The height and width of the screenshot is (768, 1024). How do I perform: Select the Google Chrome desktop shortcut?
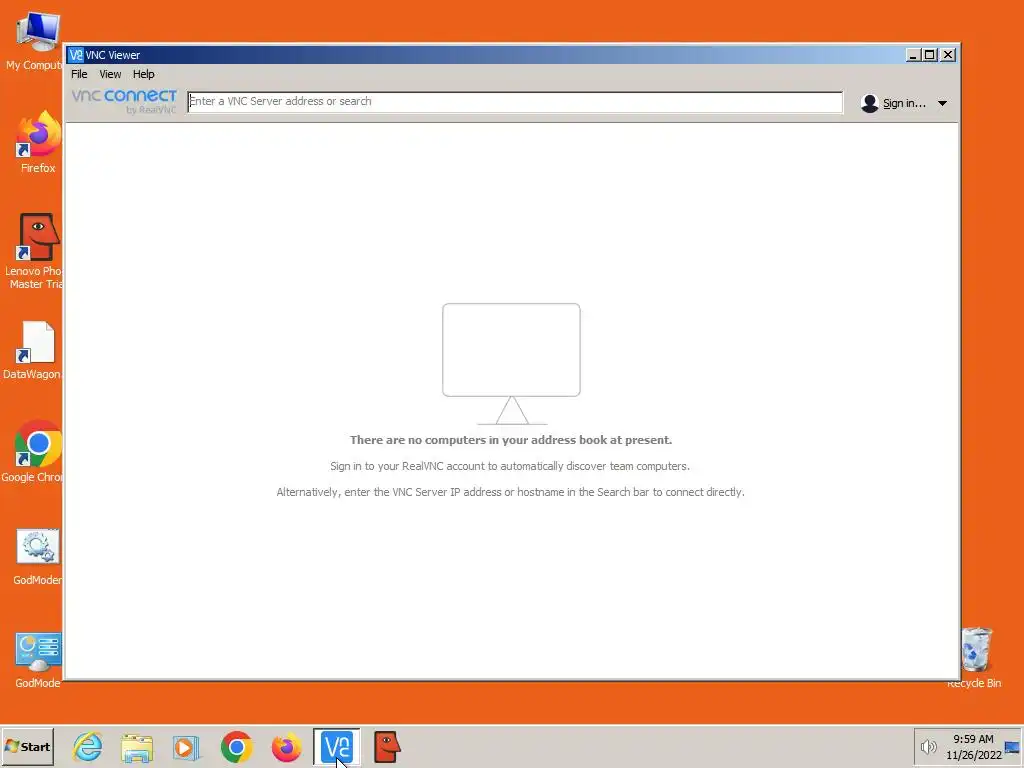tap(35, 451)
